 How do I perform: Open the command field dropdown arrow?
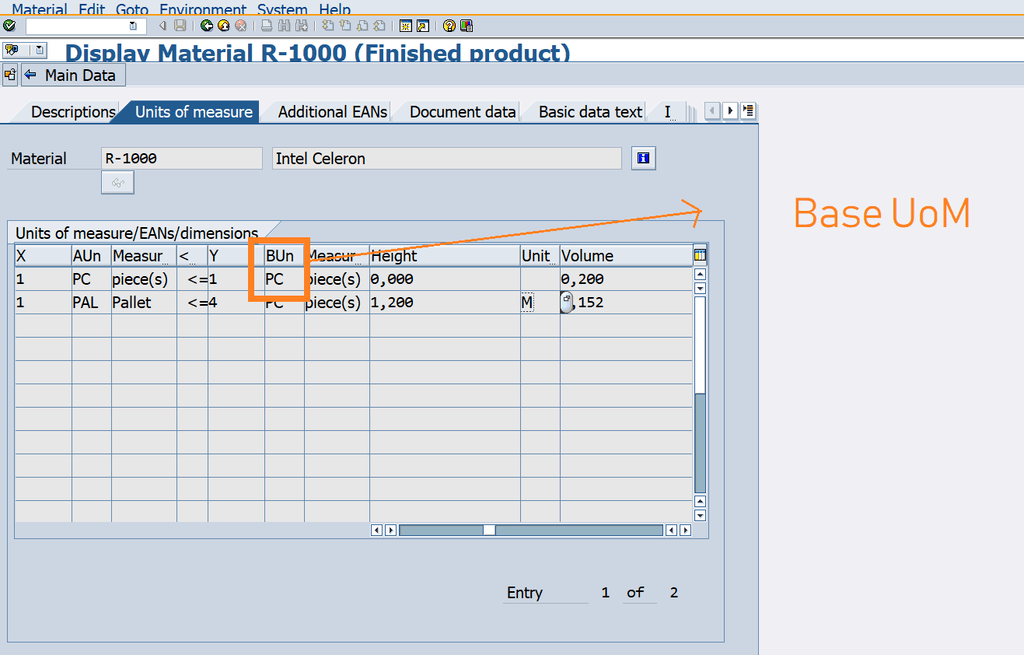coord(133,26)
